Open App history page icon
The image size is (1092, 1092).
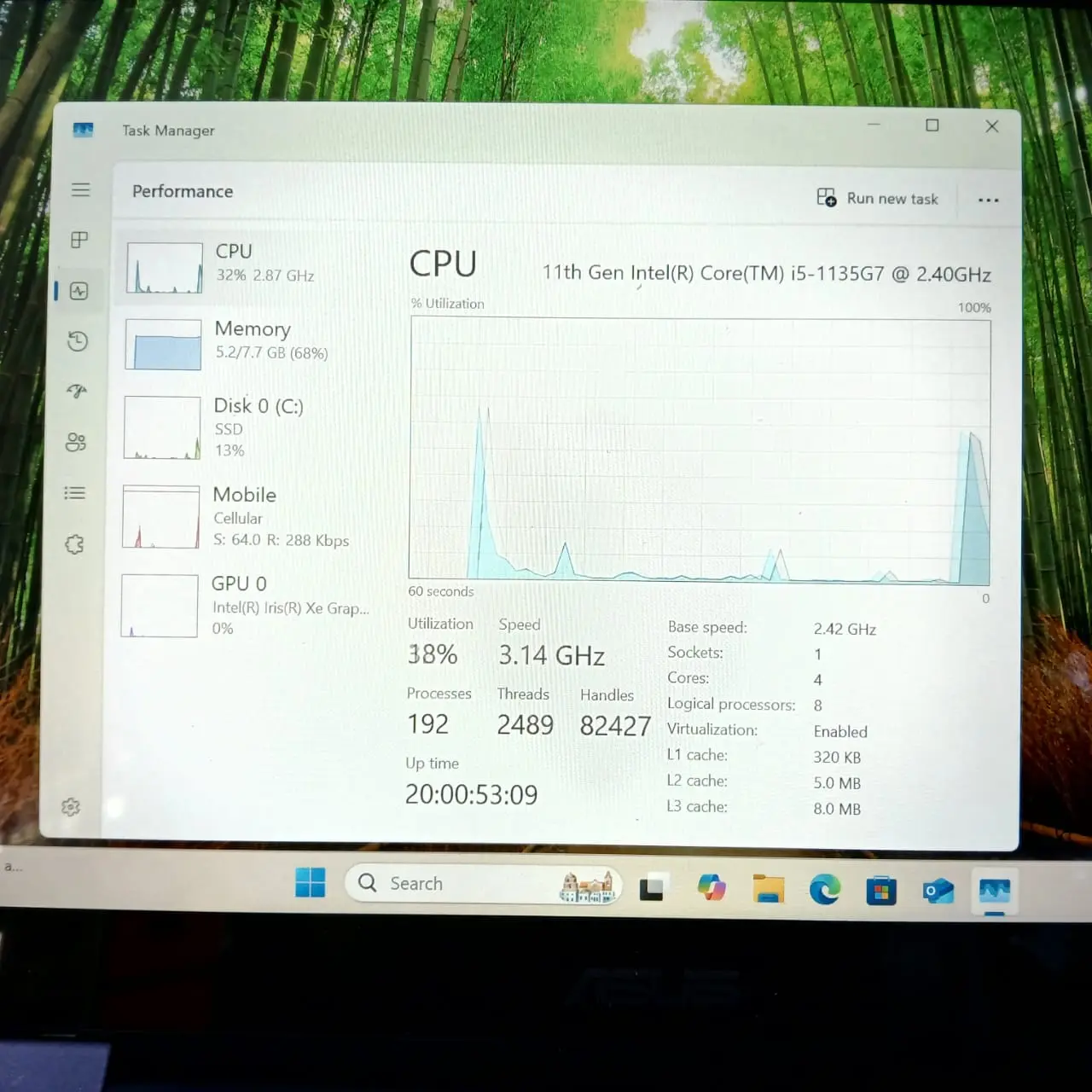(78, 341)
